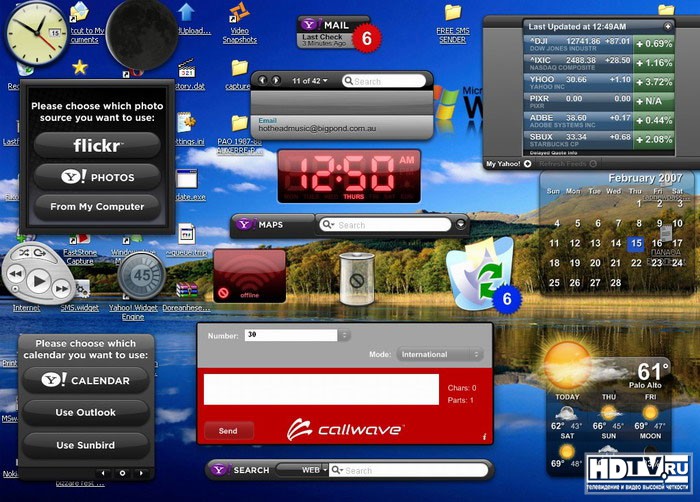Open the Yahoo Mail widget

[334, 33]
